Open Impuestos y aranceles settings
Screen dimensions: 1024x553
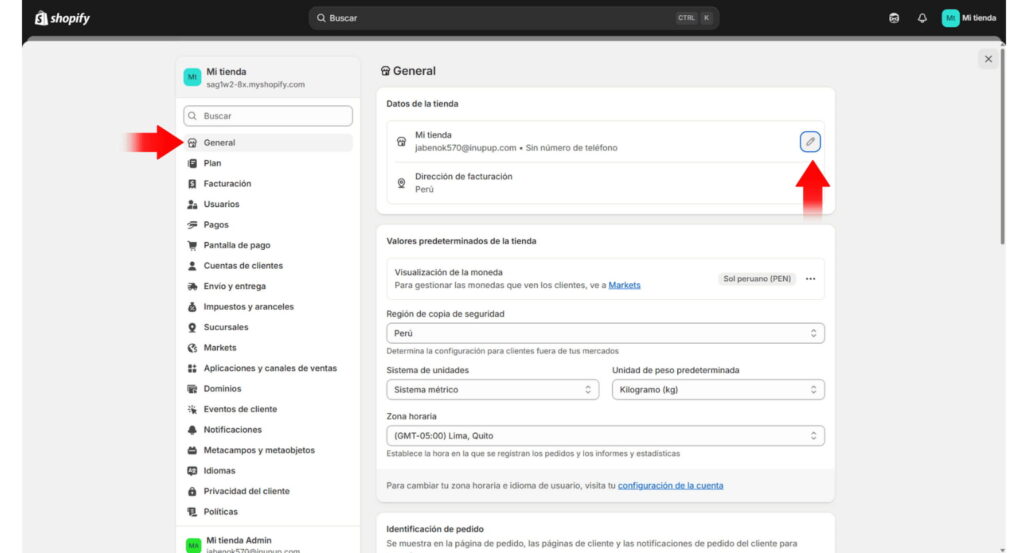(x=248, y=307)
